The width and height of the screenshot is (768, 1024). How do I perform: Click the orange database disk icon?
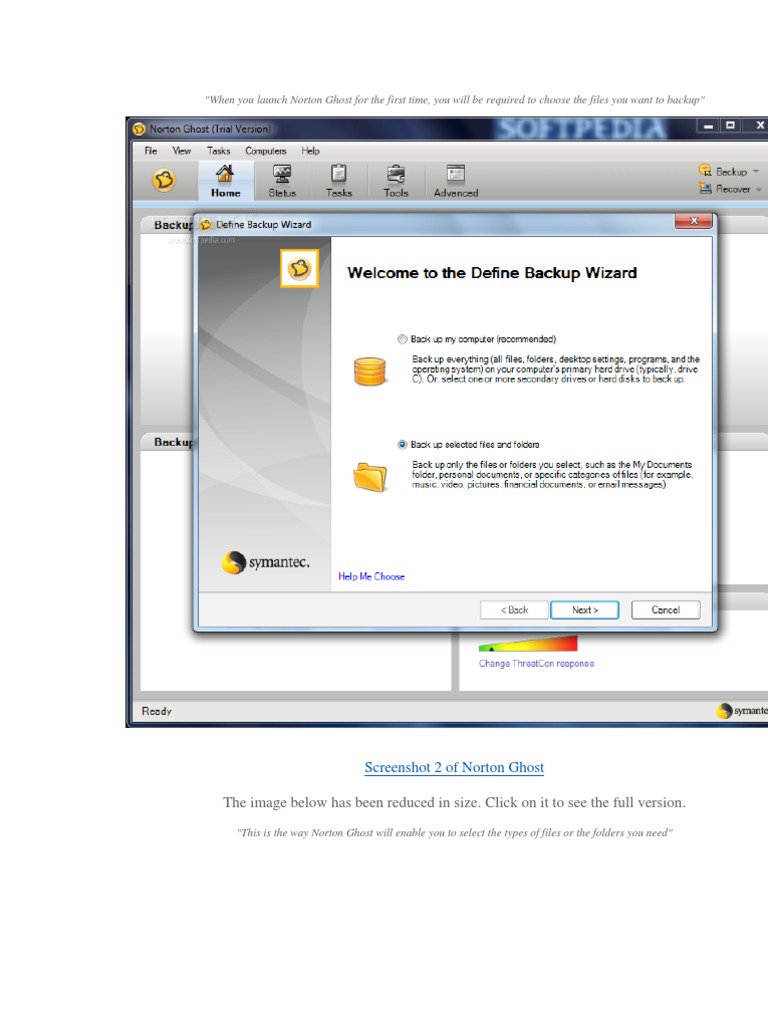370,371
